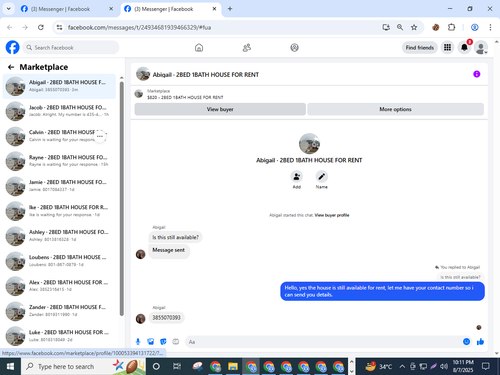Screen dimensions: 500x375
Task: Click the More options button
Action: [x=395, y=109]
